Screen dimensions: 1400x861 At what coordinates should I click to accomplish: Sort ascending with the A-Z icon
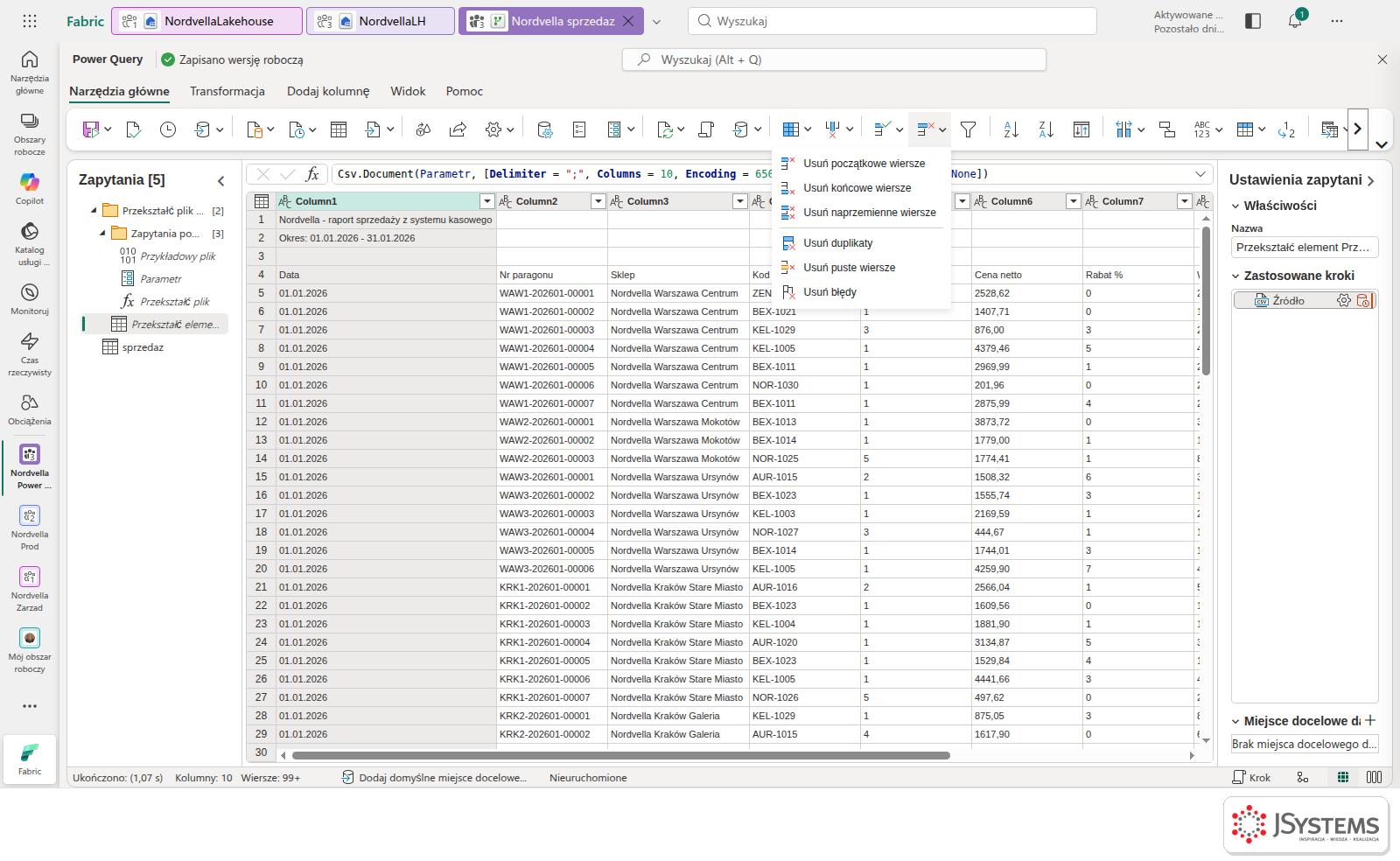click(x=1011, y=129)
